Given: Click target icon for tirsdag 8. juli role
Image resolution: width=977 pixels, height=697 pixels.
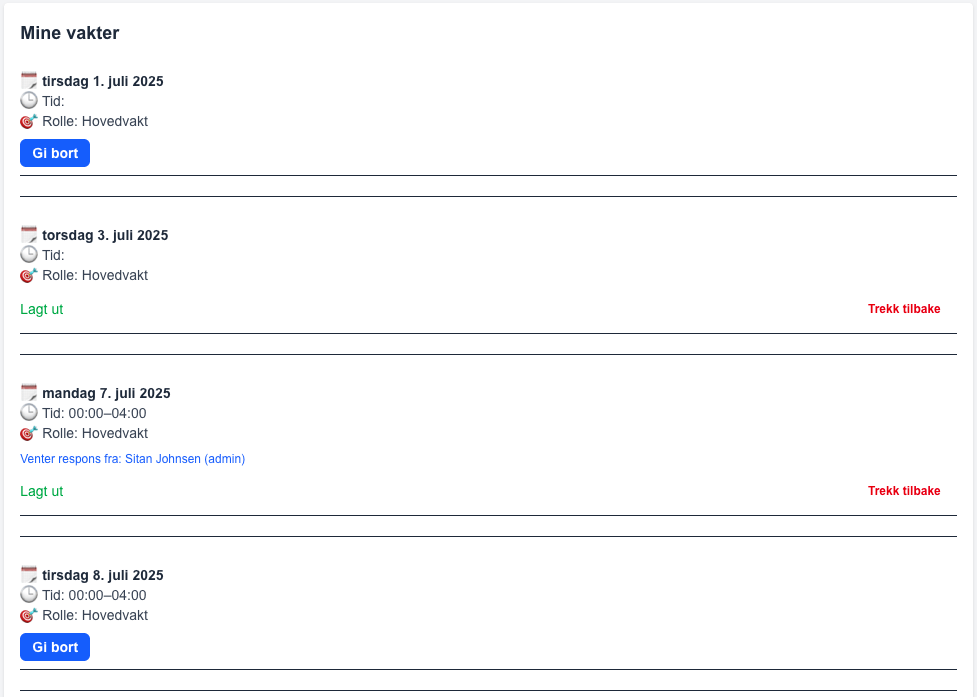Looking at the screenshot, I should pyautogui.click(x=29, y=615).
